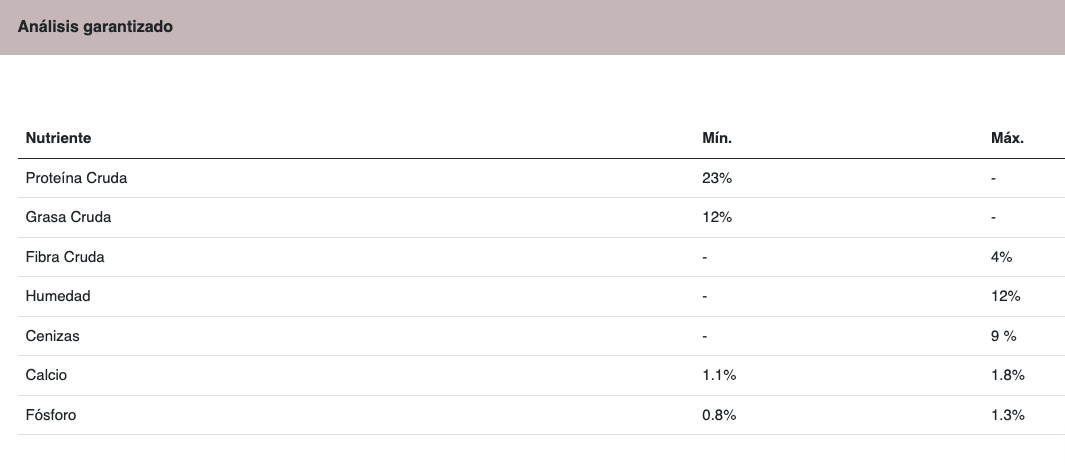
Task: Select the Proteína Cruda row label
Action: tap(76, 178)
